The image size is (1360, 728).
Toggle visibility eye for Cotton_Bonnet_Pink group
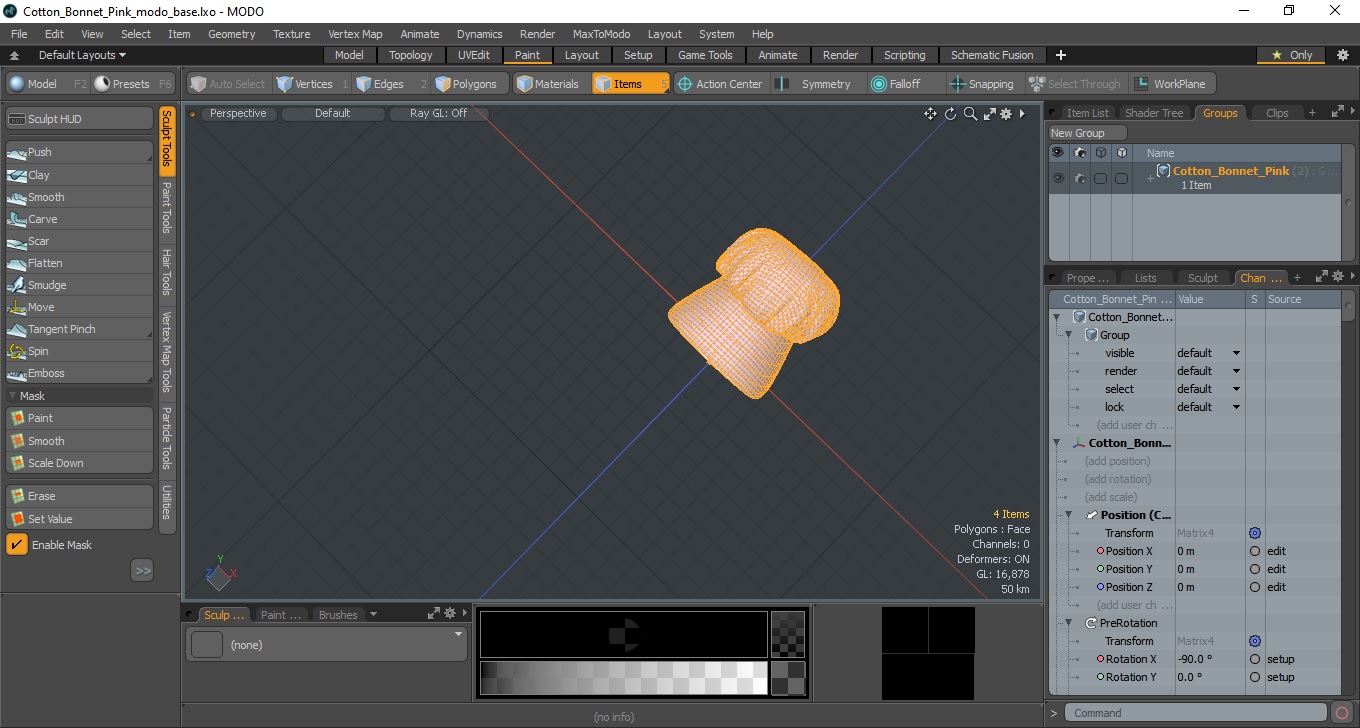(1057, 178)
